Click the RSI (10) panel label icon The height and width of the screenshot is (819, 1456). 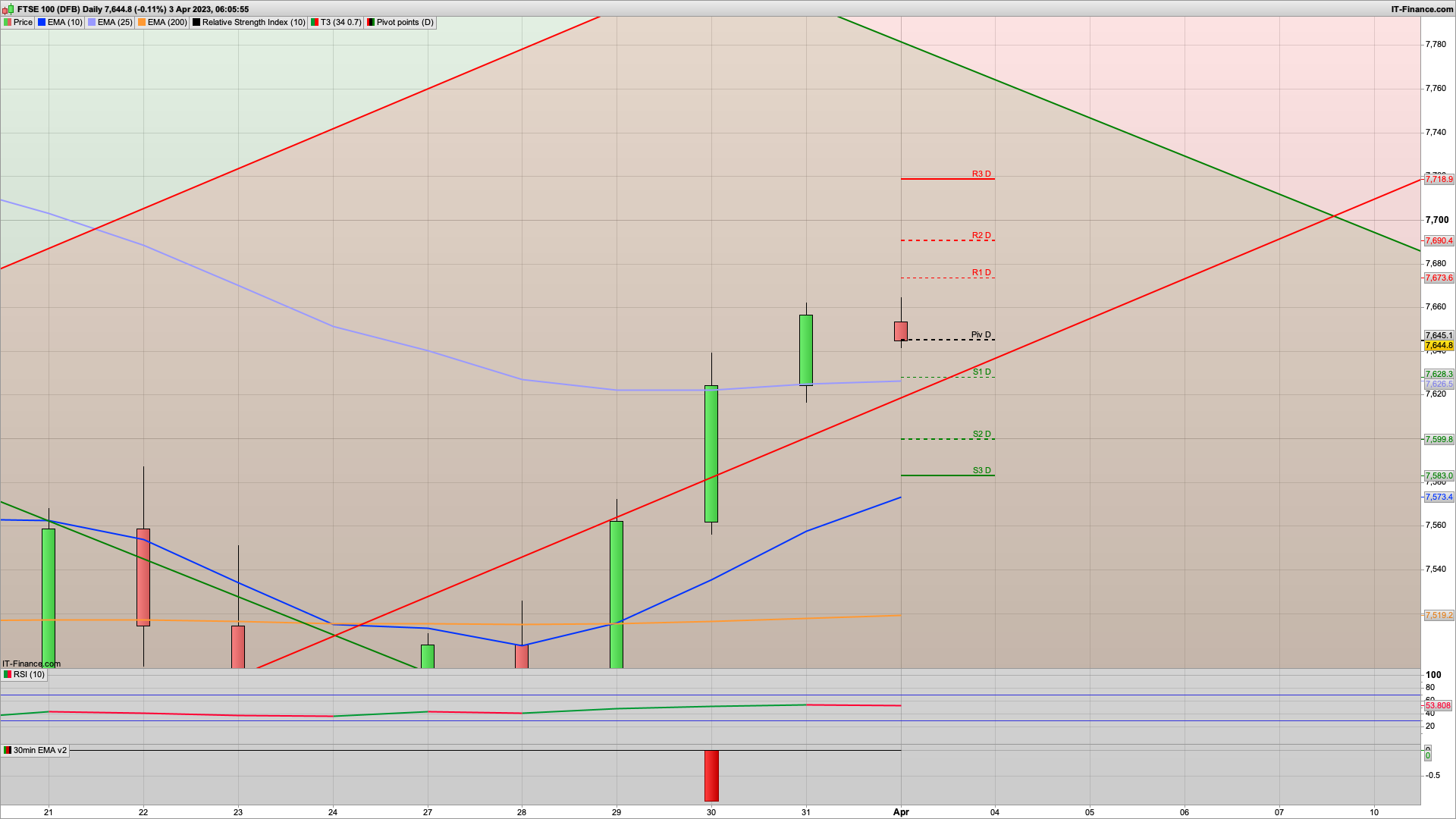pos(8,674)
